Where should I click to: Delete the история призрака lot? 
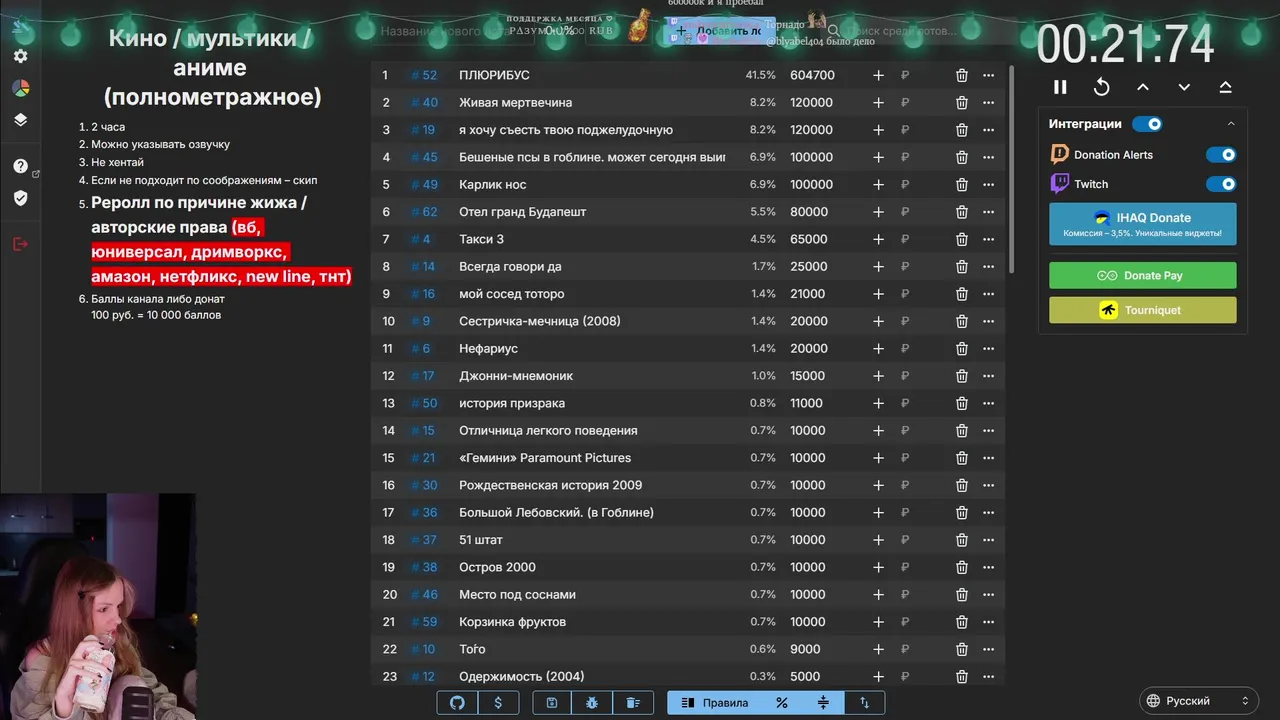coord(961,403)
